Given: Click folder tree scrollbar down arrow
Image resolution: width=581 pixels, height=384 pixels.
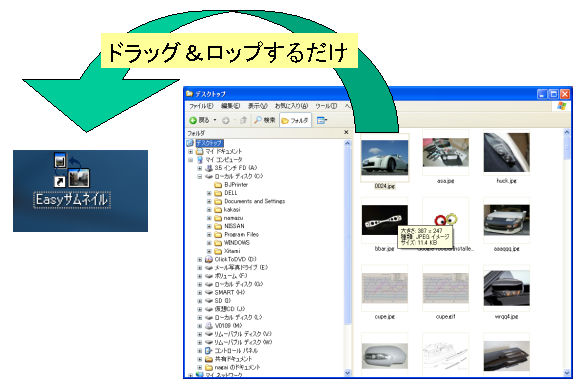Looking at the screenshot, I should (347, 373).
